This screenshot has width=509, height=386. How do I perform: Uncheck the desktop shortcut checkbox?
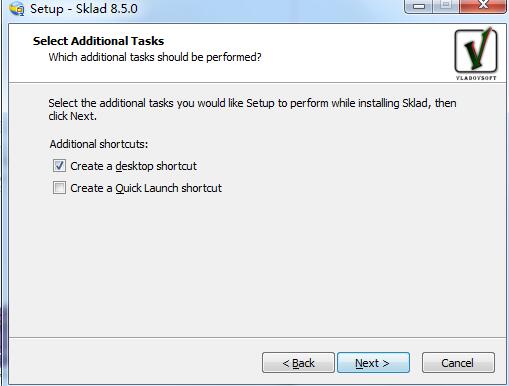[59, 166]
